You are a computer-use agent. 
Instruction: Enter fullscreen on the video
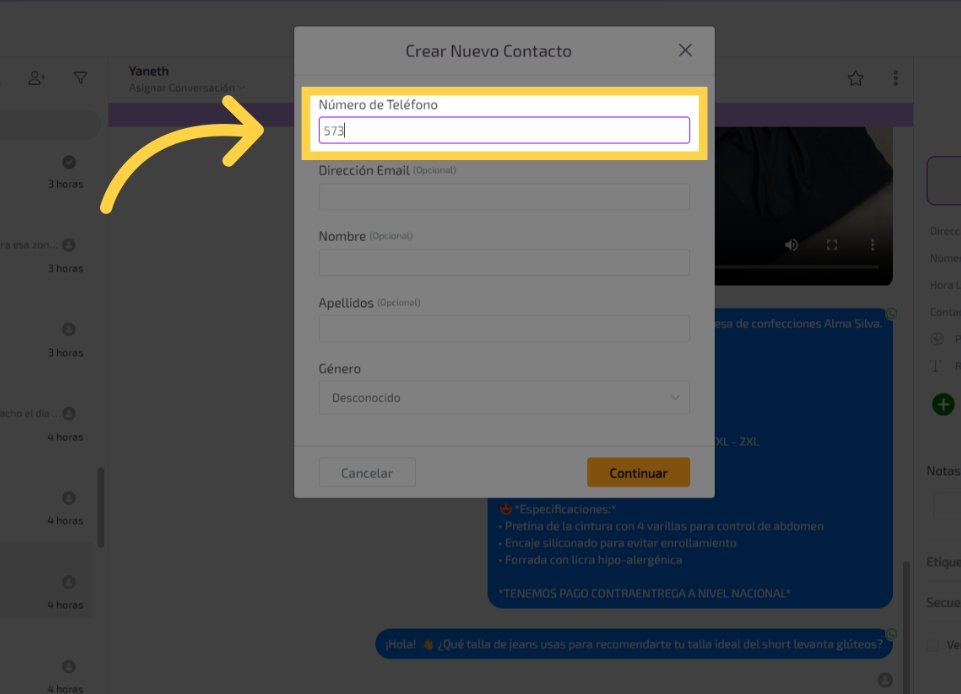pyautogui.click(x=831, y=245)
